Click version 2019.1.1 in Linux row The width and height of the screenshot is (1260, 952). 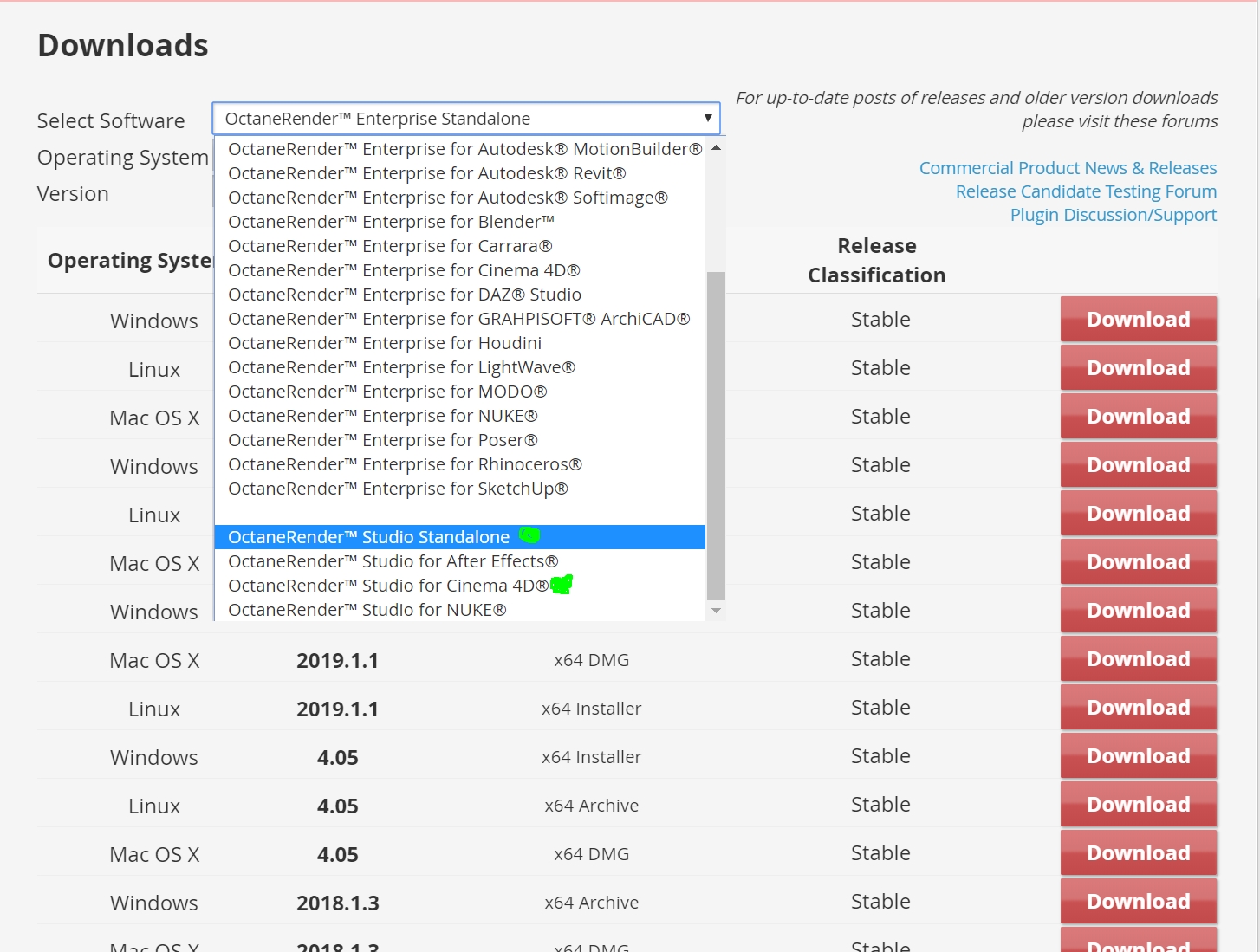coord(338,709)
